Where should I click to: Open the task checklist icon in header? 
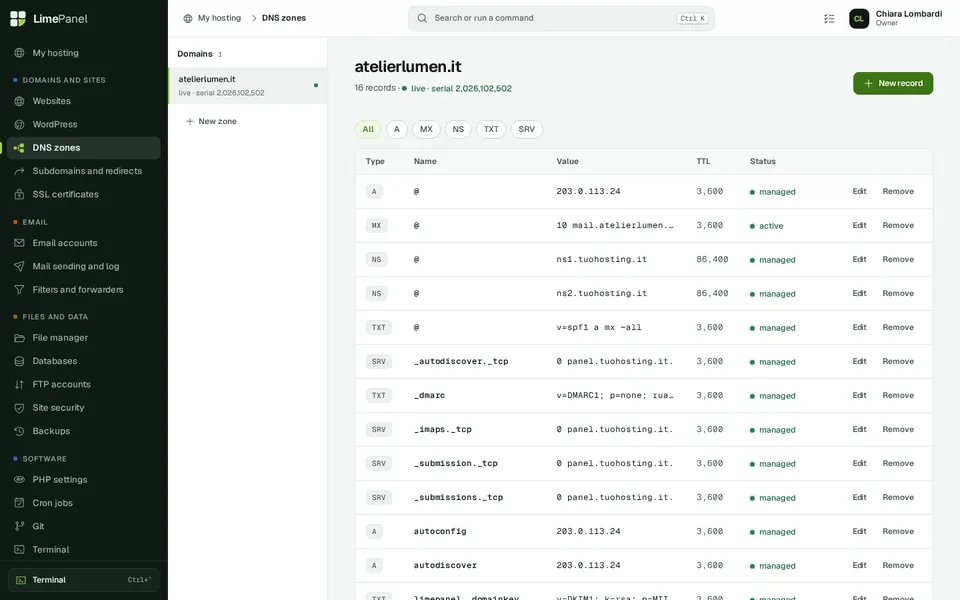click(829, 18)
